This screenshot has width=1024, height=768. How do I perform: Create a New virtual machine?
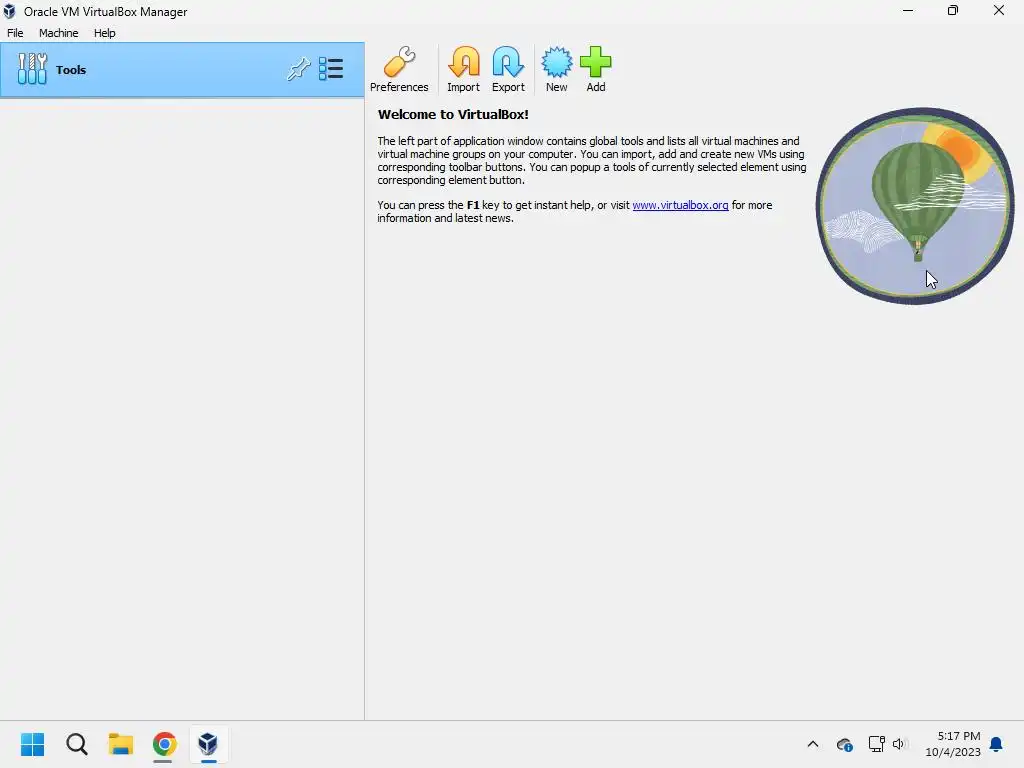(556, 69)
